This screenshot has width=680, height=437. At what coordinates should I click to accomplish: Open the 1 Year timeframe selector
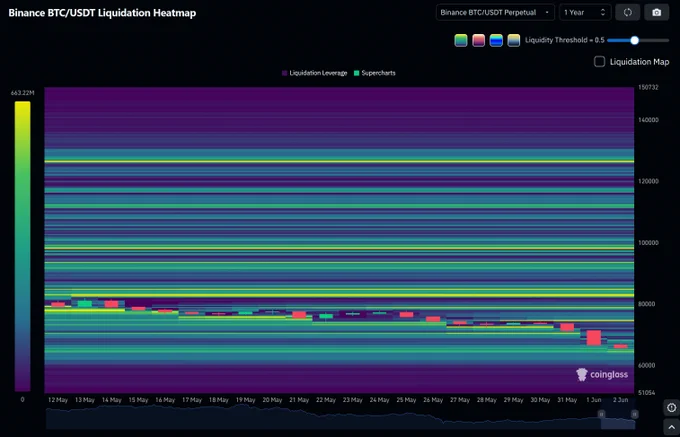[x=585, y=12]
